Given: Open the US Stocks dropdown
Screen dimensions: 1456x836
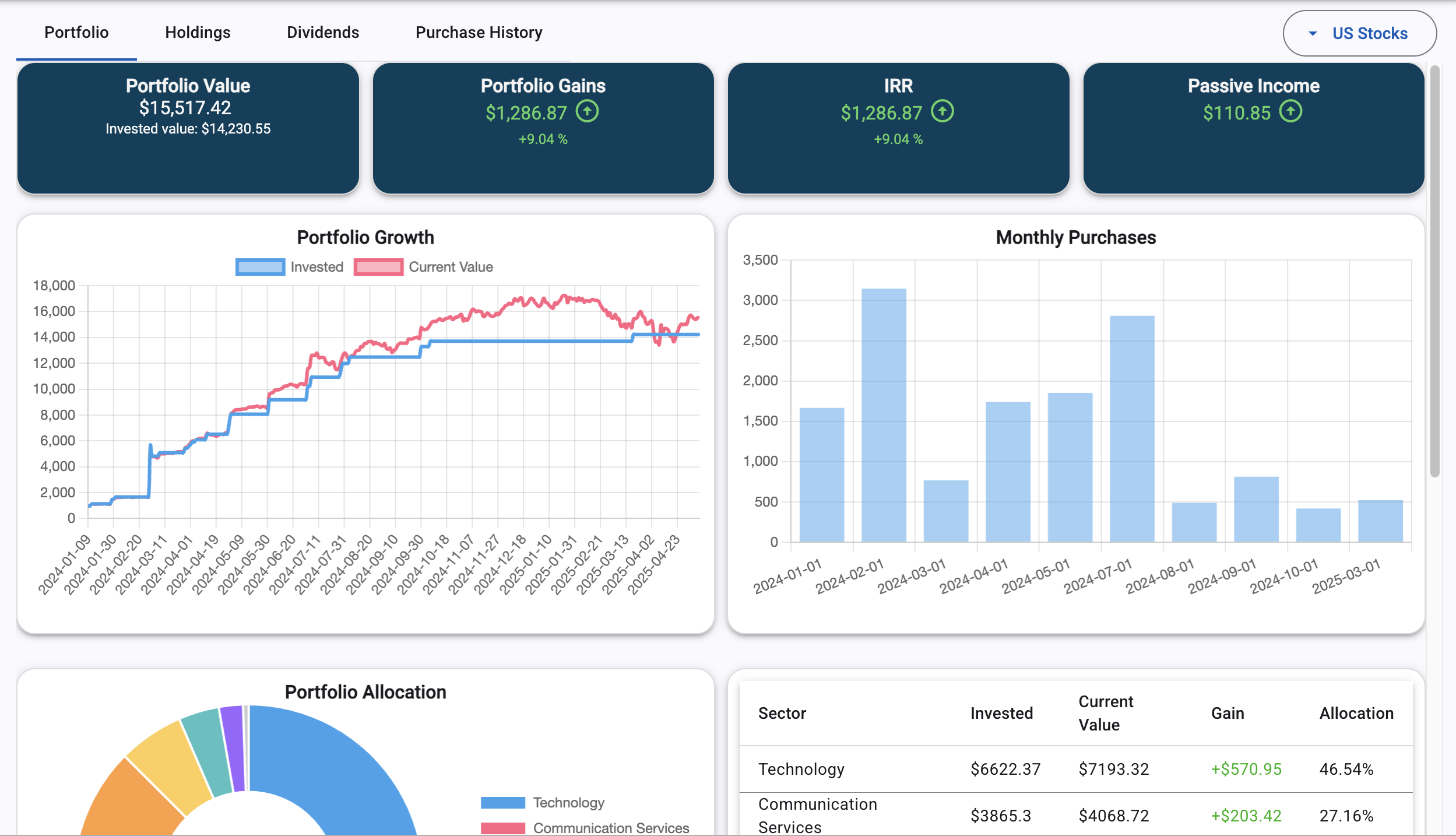Looking at the screenshot, I should [1359, 33].
